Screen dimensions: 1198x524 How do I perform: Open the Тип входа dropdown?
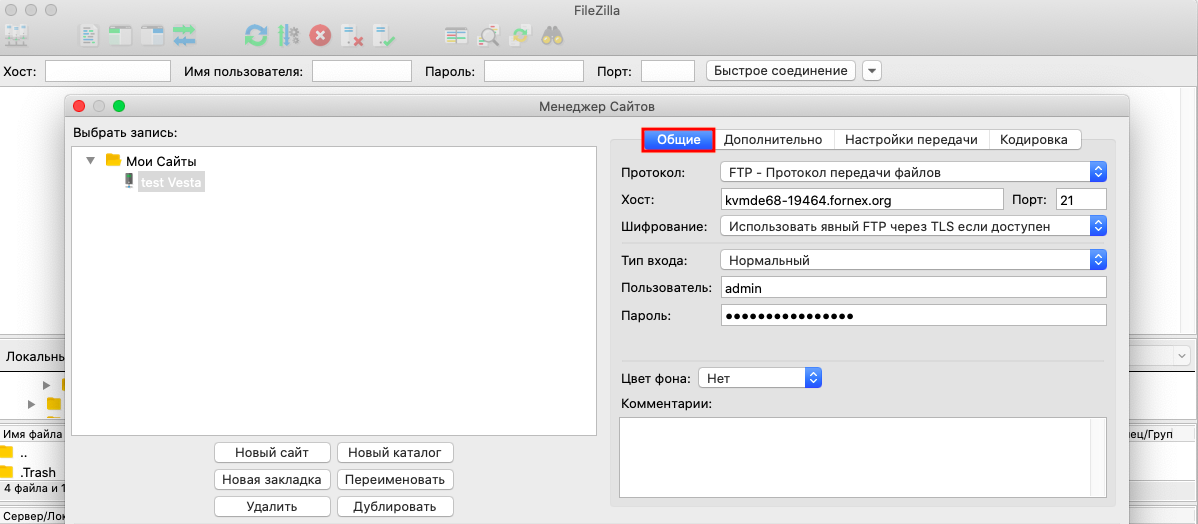[x=913, y=260]
